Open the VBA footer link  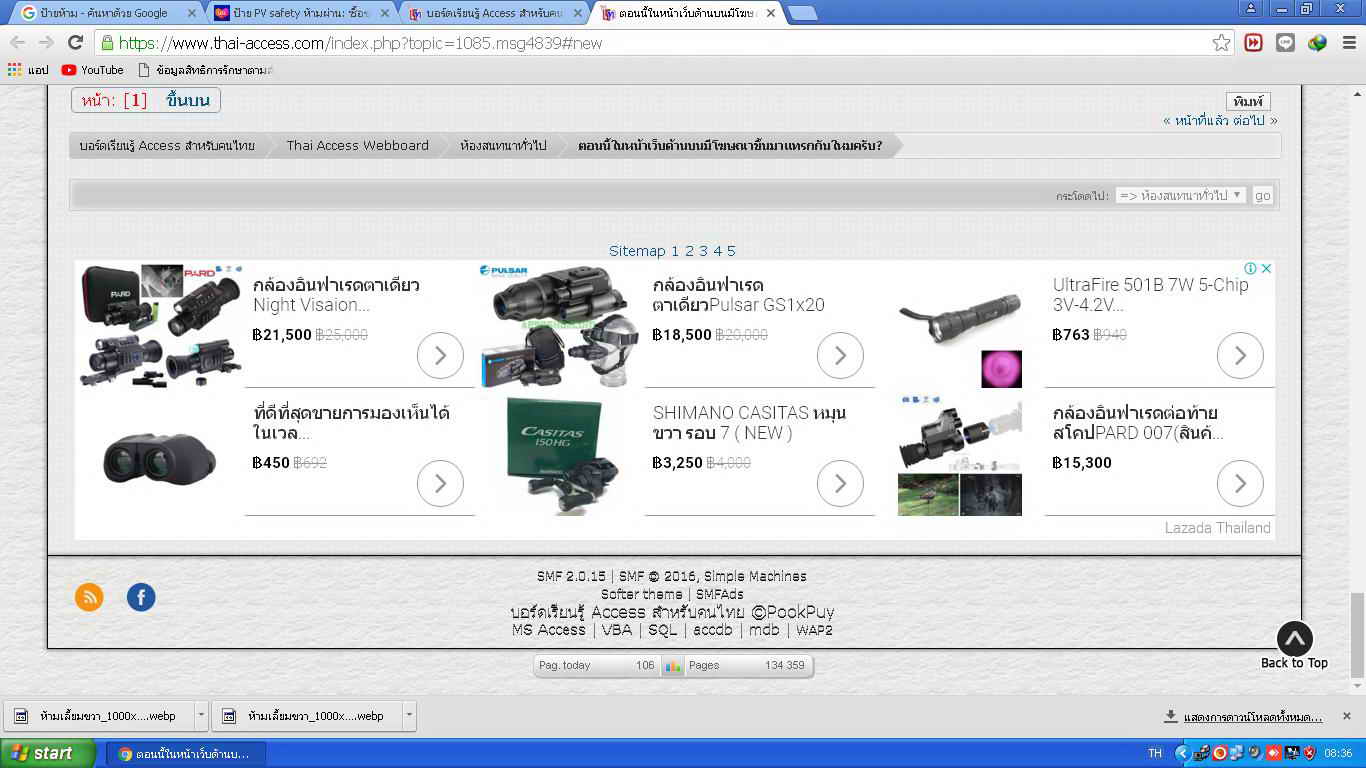coord(617,630)
